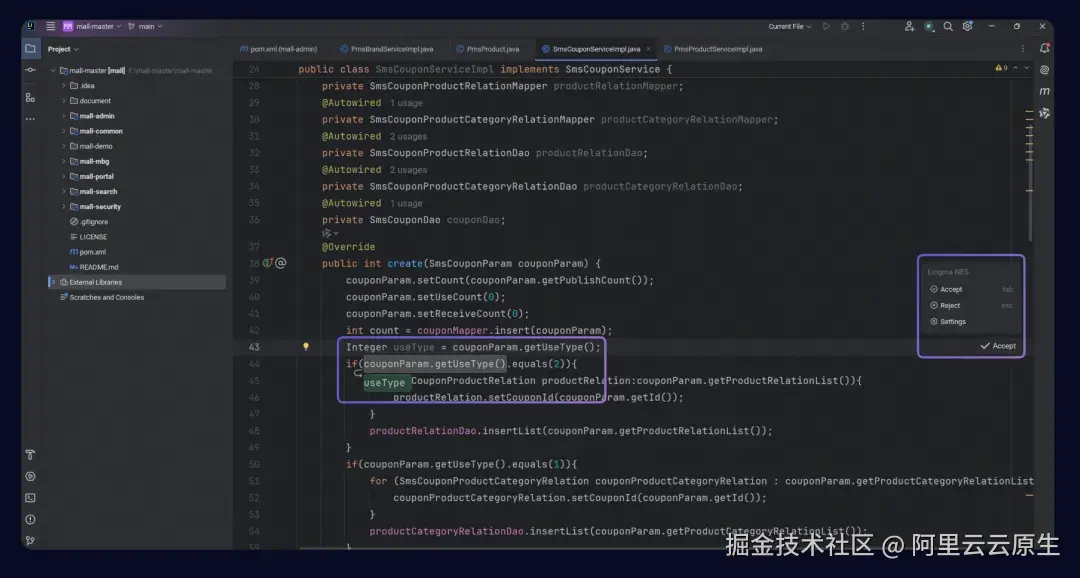Click the Run/Services play icon in left sidebar
The image size is (1080, 578).
[29, 476]
